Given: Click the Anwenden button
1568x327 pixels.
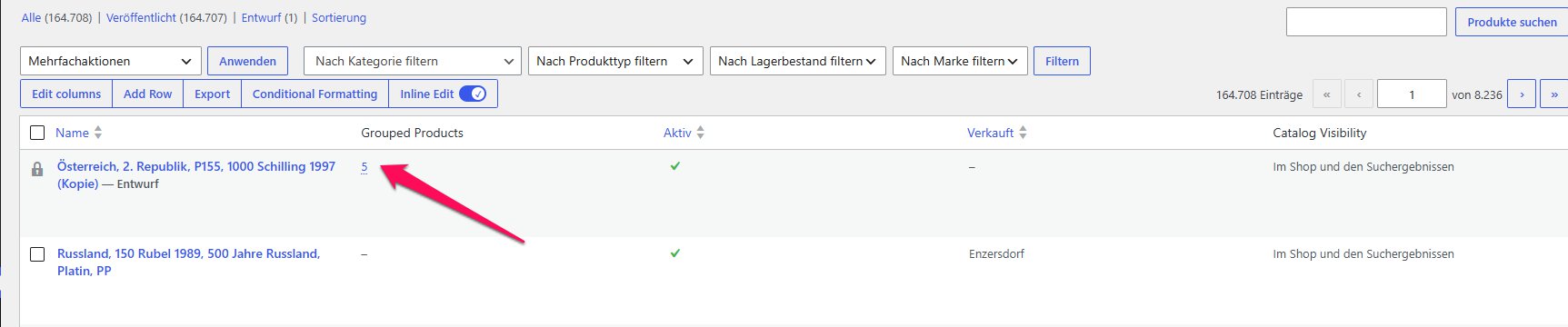Looking at the screenshot, I should click(247, 61).
